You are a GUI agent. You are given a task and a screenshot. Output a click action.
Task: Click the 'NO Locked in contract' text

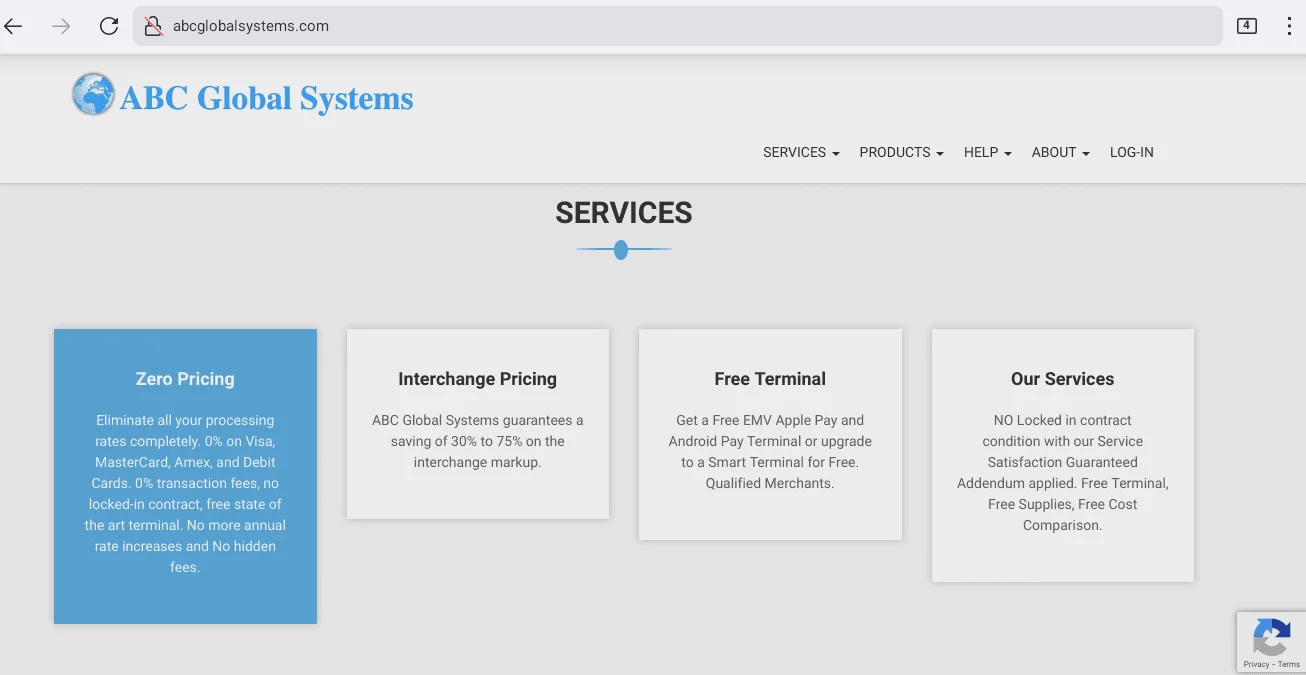coord(1062,420)
